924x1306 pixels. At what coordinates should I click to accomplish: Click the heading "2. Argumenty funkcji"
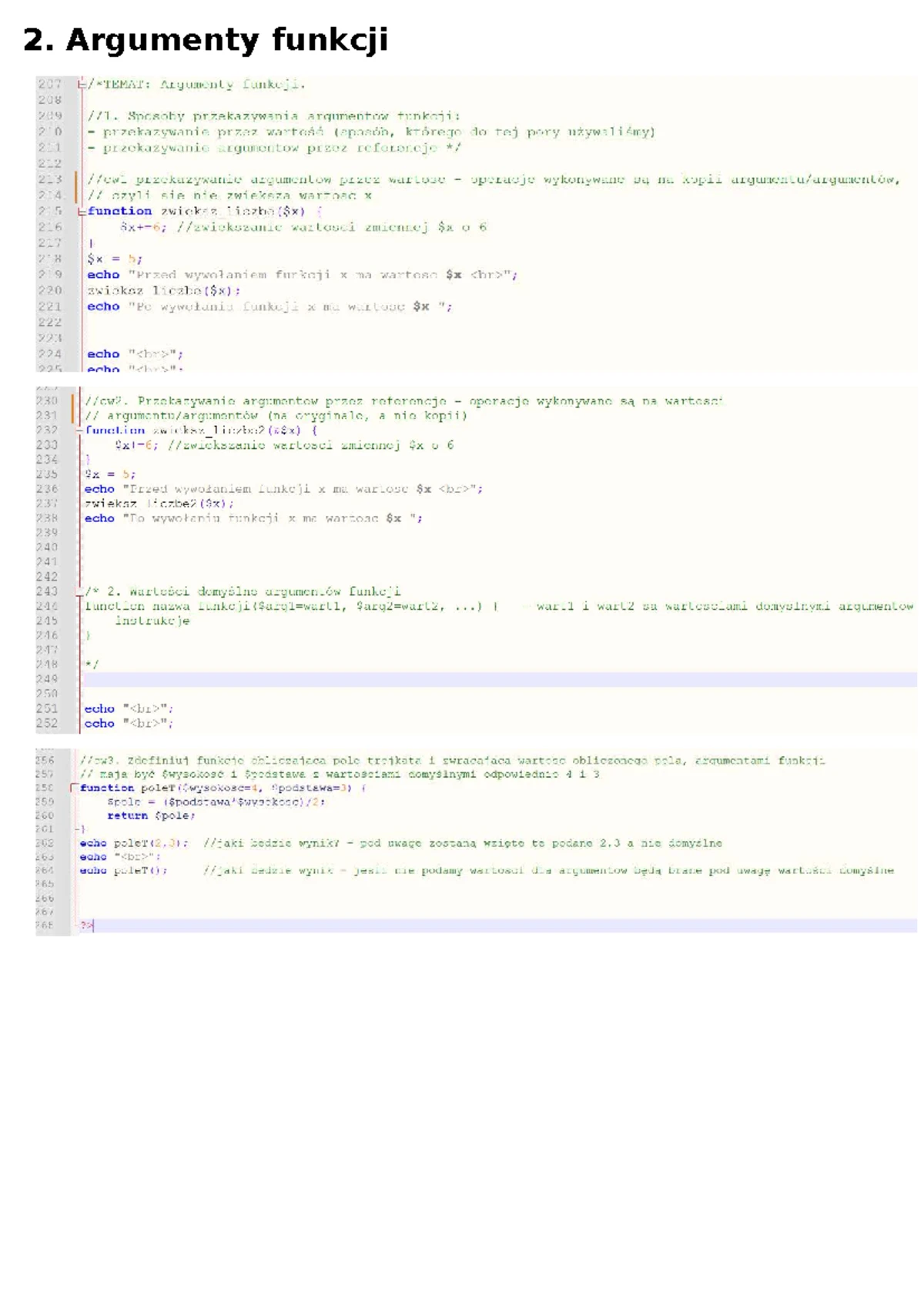tap(206, 40)
